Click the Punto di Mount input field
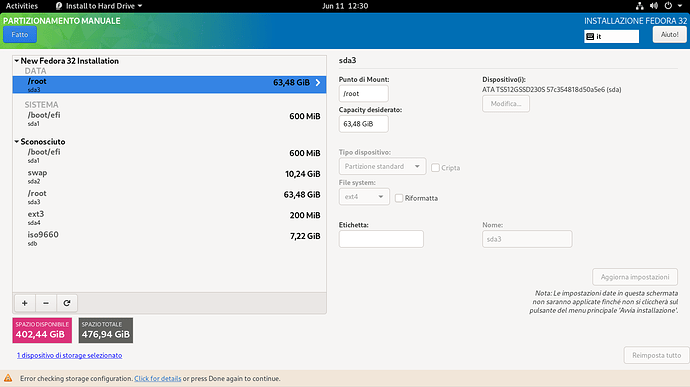Screen dimensions: 690x387 click(363, 93)
